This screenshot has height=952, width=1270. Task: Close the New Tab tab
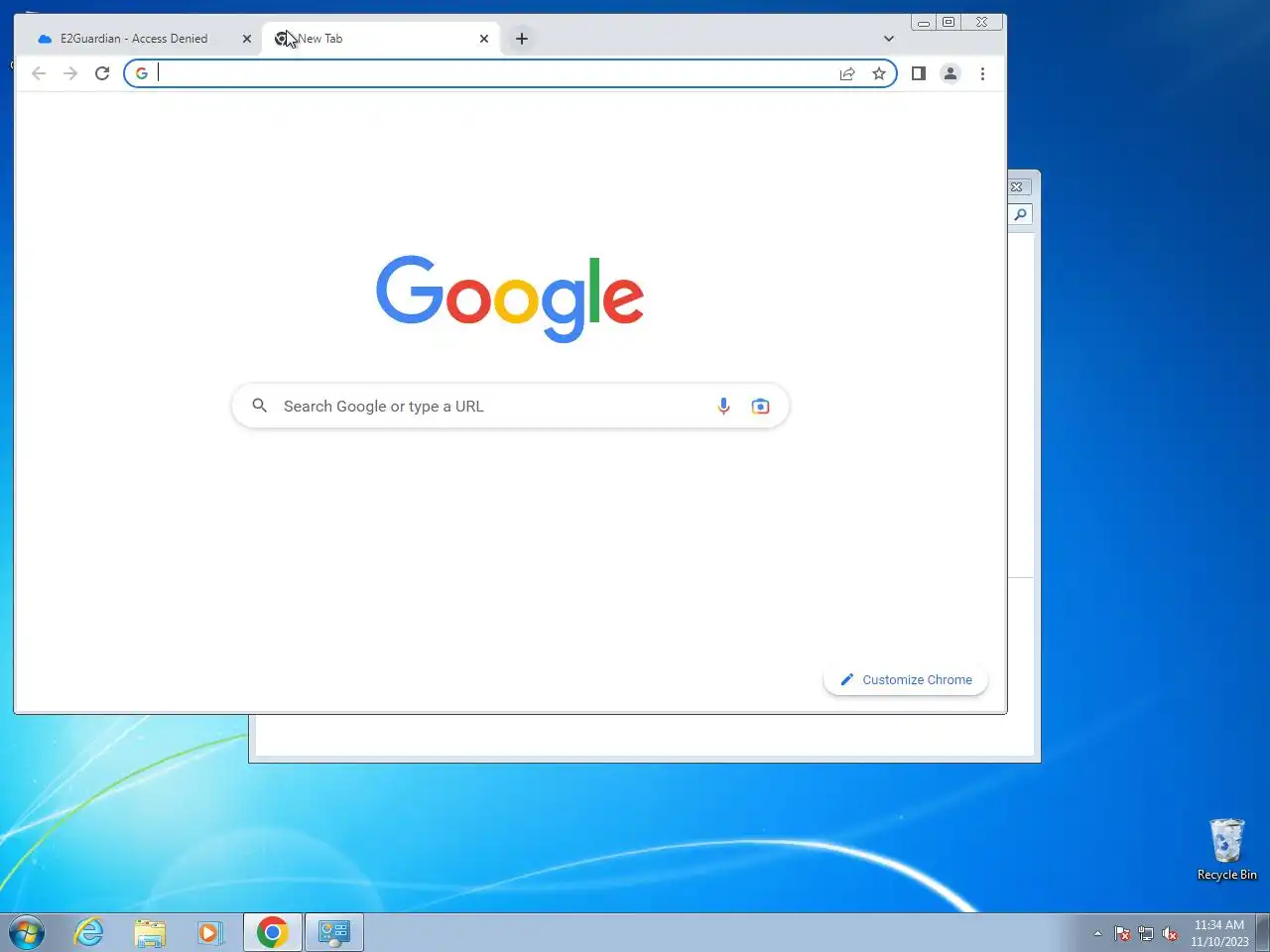484,39
